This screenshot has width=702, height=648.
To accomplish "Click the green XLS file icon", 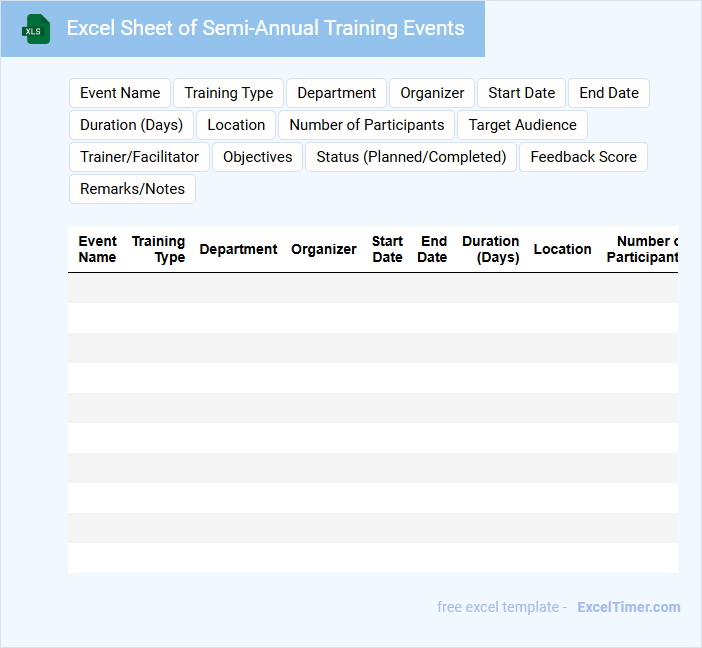I will click(x=37, y=29).
